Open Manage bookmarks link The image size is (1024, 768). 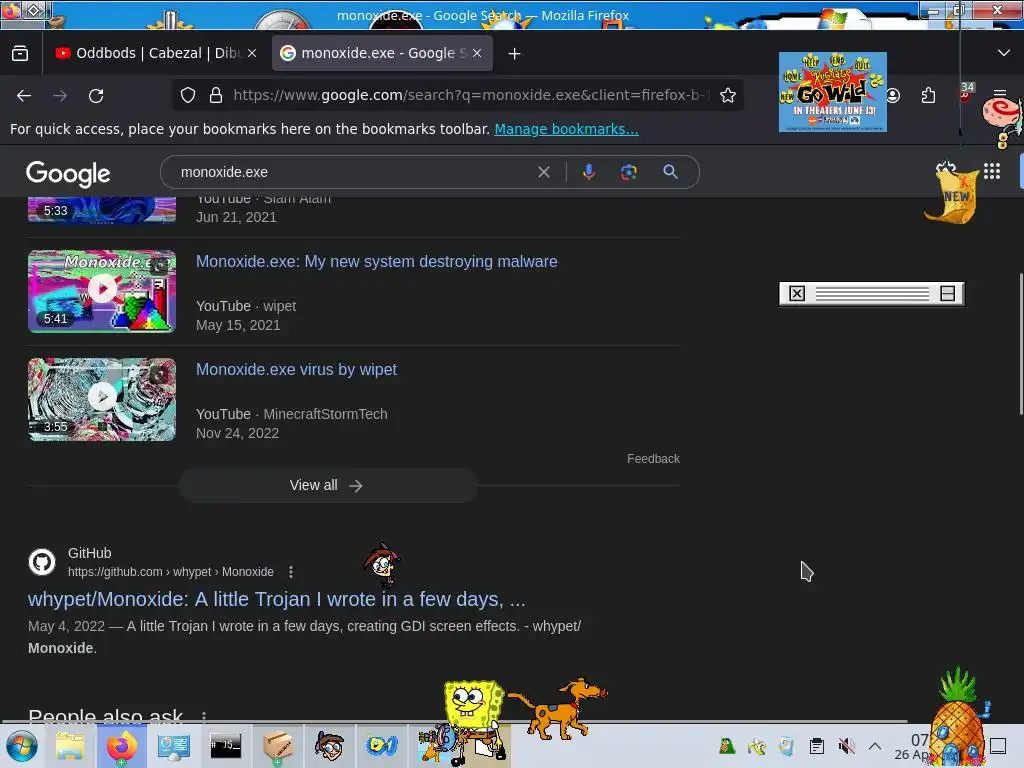click(x=566, y=129)
